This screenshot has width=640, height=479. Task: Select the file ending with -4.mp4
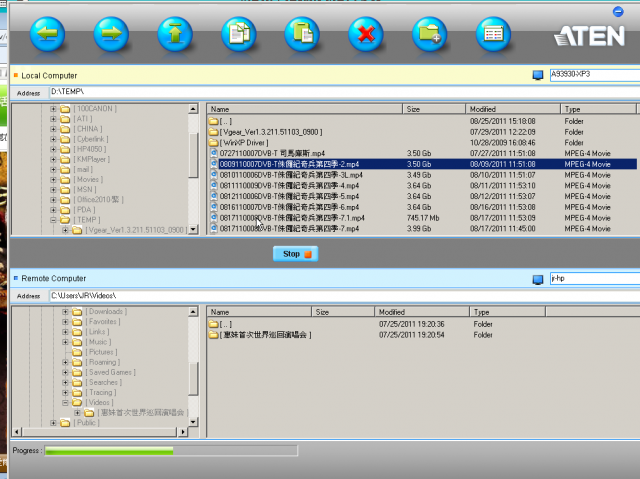[422, 186]
